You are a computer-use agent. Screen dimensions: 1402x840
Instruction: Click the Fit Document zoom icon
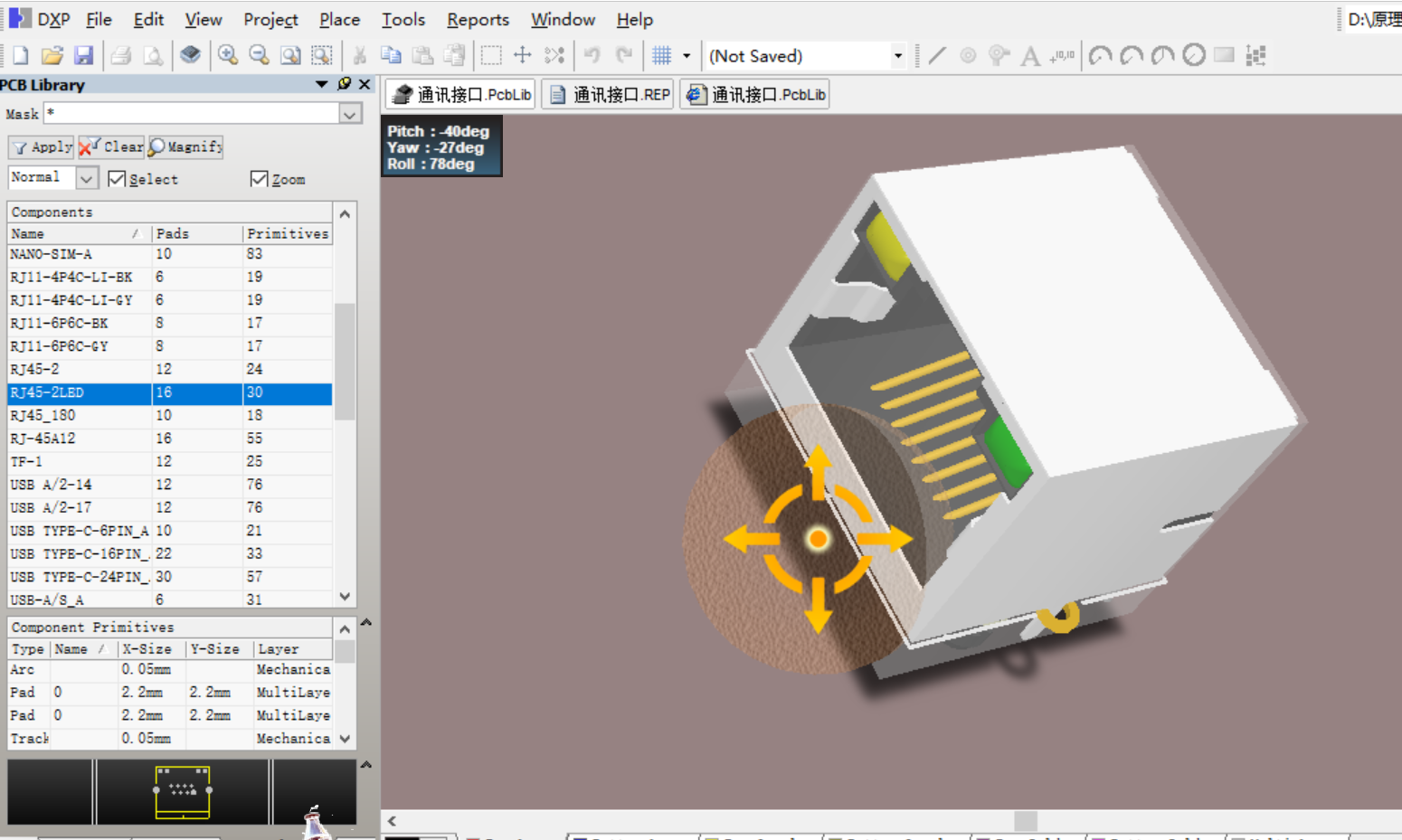(x=290, y=55)
